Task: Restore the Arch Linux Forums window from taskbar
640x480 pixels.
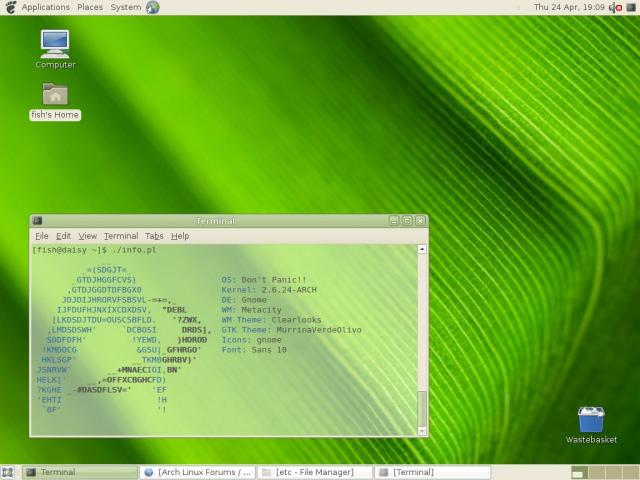Action: tap(198, 472)
